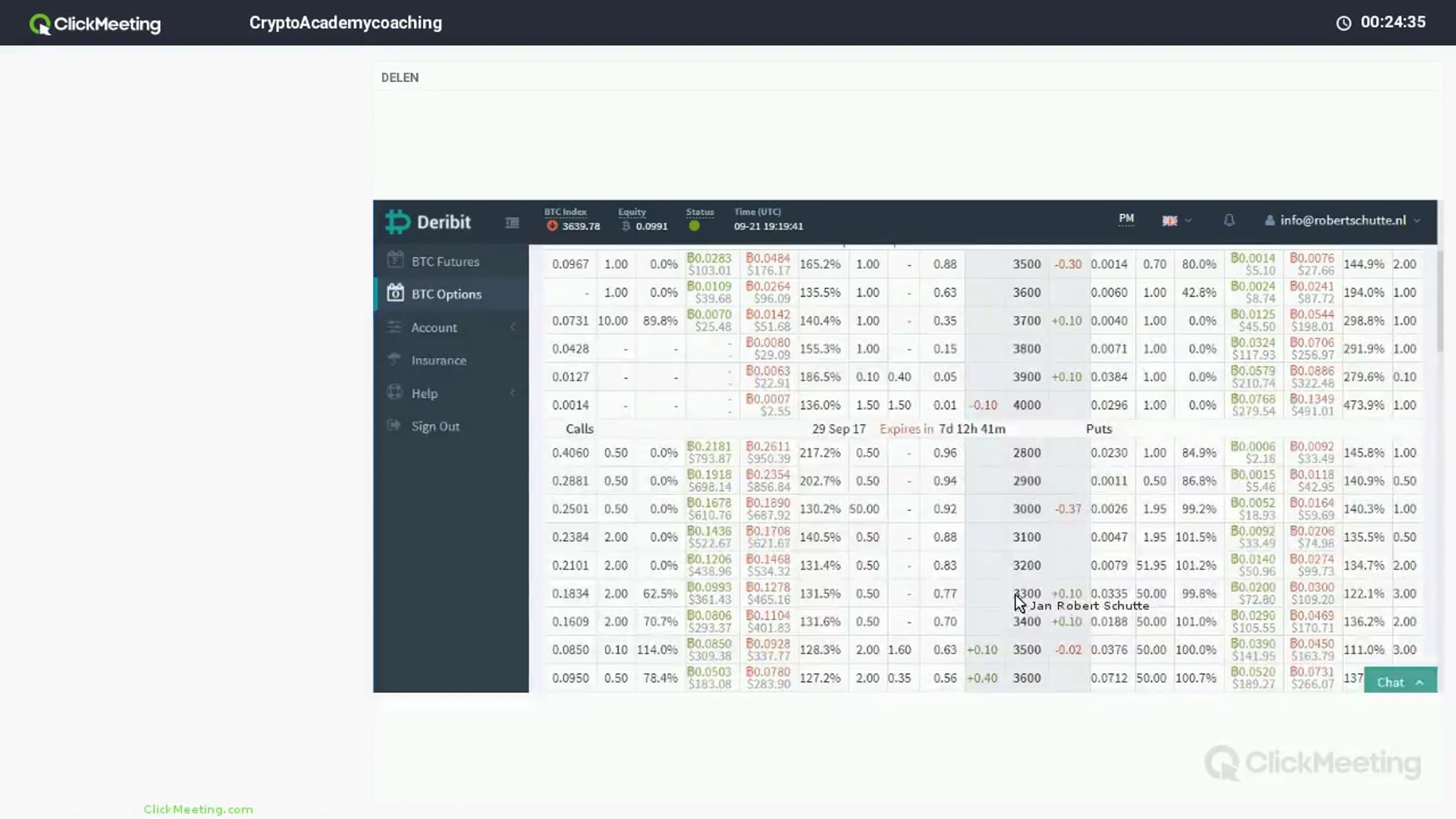
Task: Click the Puts column header
Action: pos(1098,429)
